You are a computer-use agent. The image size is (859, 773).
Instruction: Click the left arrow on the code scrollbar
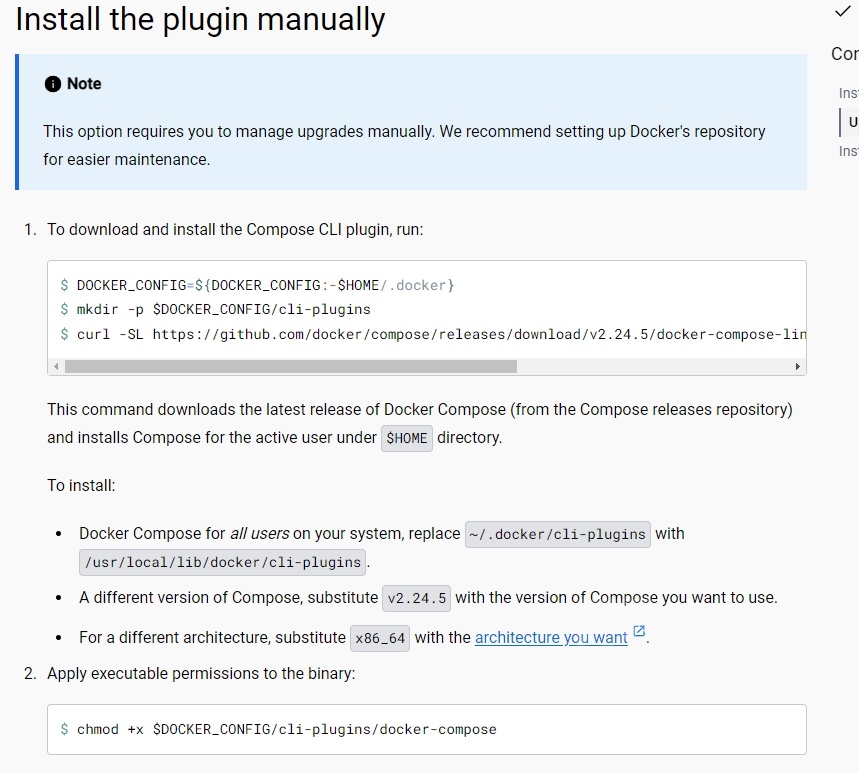click(x=56, y=367)
